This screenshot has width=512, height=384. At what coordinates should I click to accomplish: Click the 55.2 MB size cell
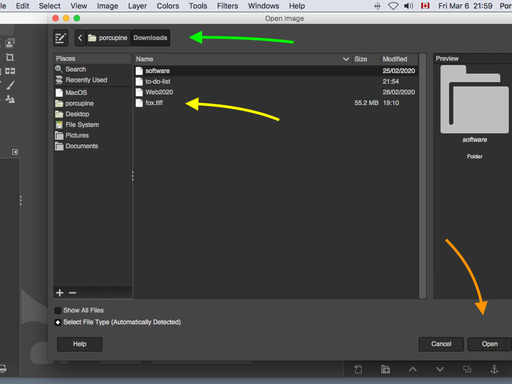pyautogui.click(x=366, y=103)
